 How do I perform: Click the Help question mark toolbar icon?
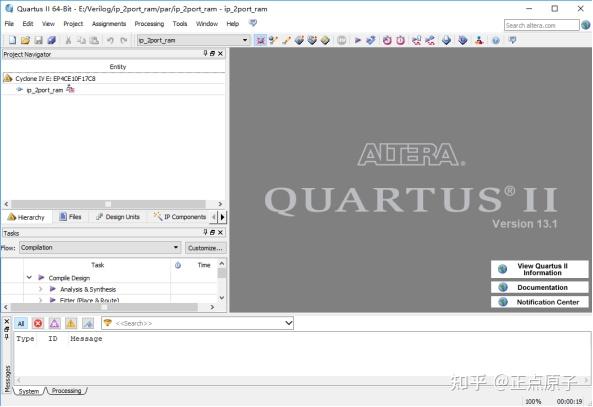pos(496,40)
